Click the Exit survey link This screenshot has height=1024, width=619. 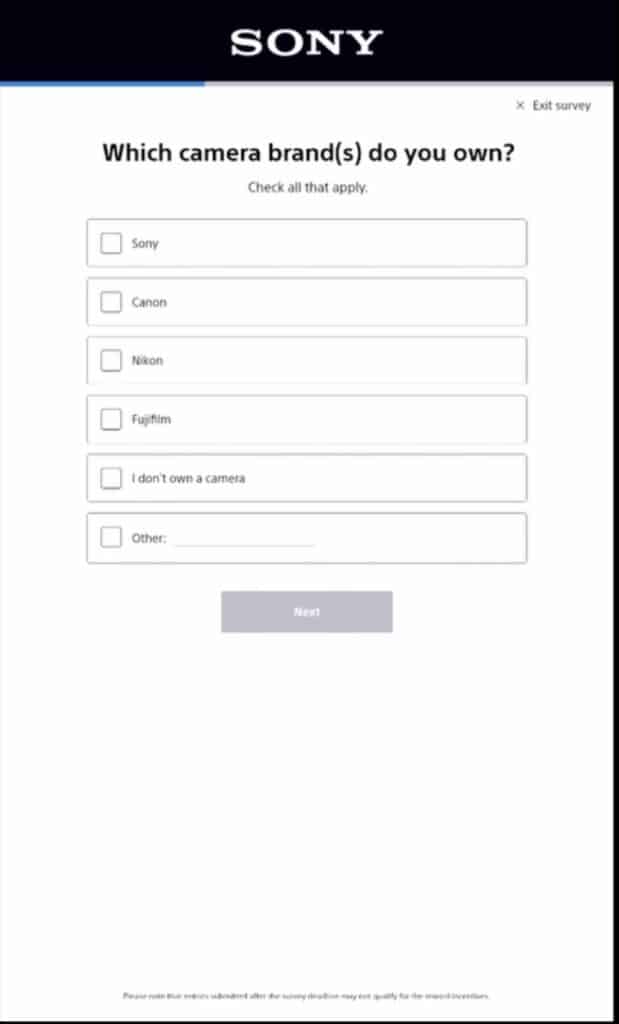[554, 106]
